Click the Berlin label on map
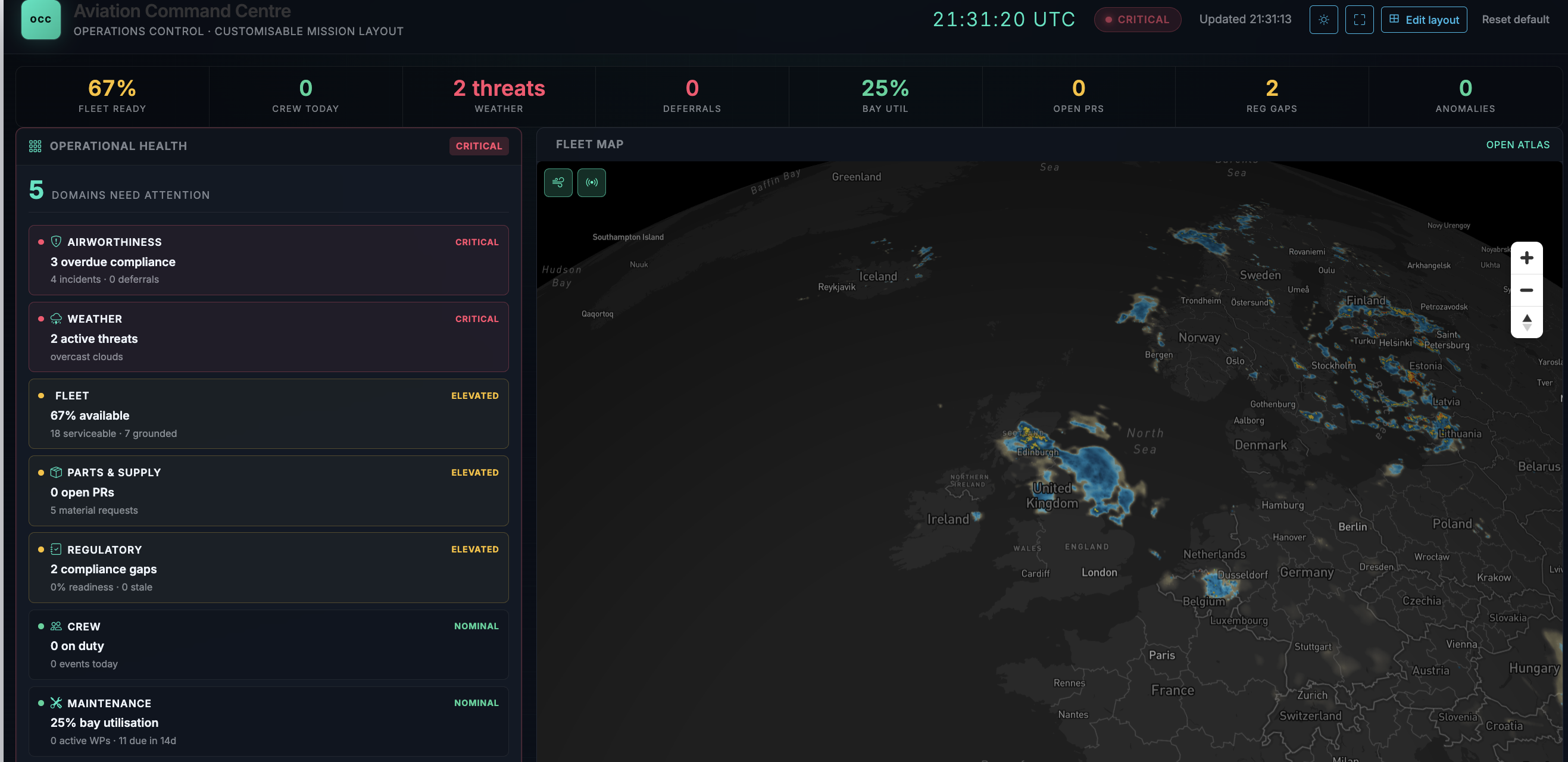The height and width of the screenshot is (762, 1568). (x=1353, y=526)
